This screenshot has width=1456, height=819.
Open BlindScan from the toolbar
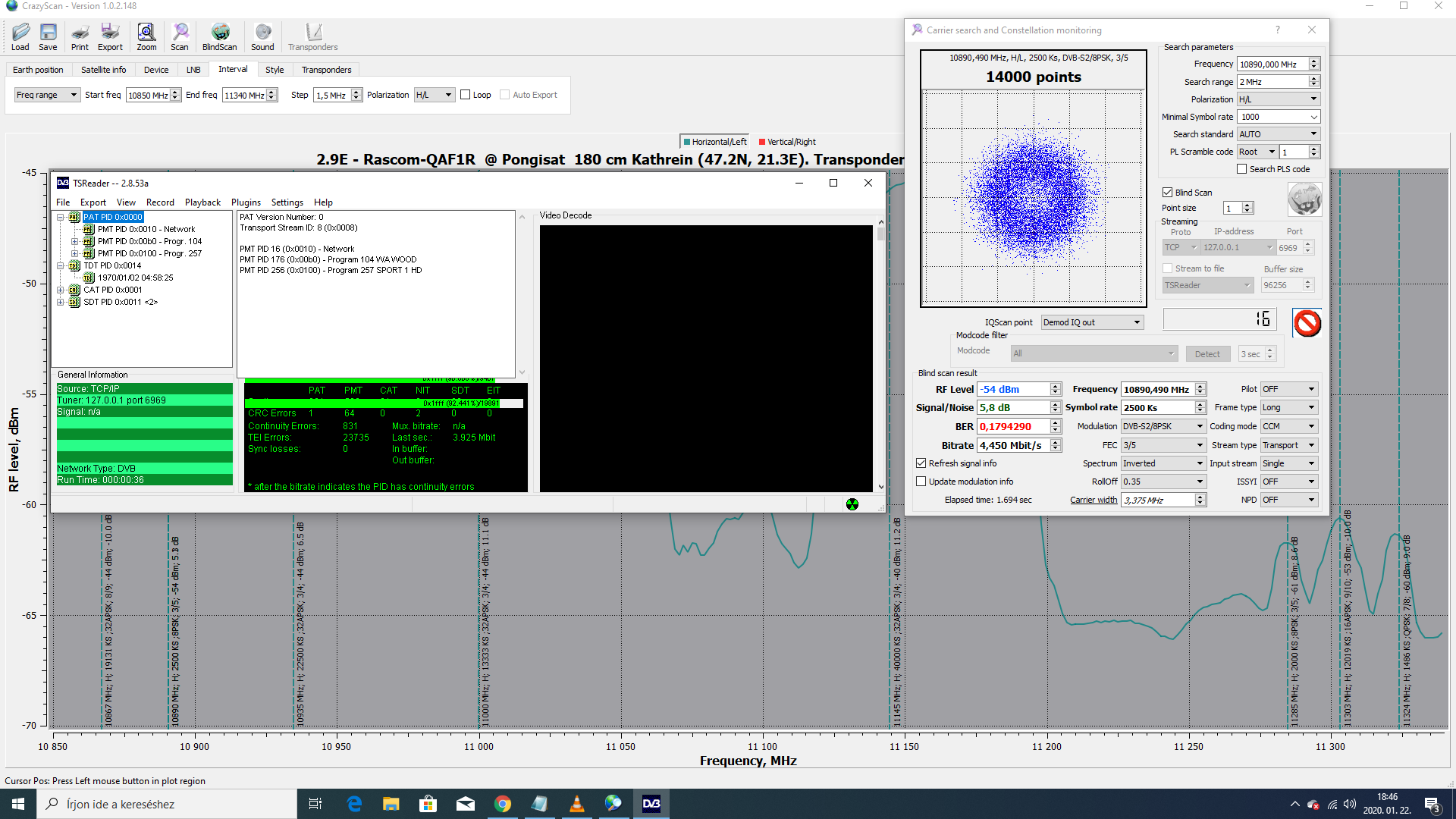(x=220, y=36)
